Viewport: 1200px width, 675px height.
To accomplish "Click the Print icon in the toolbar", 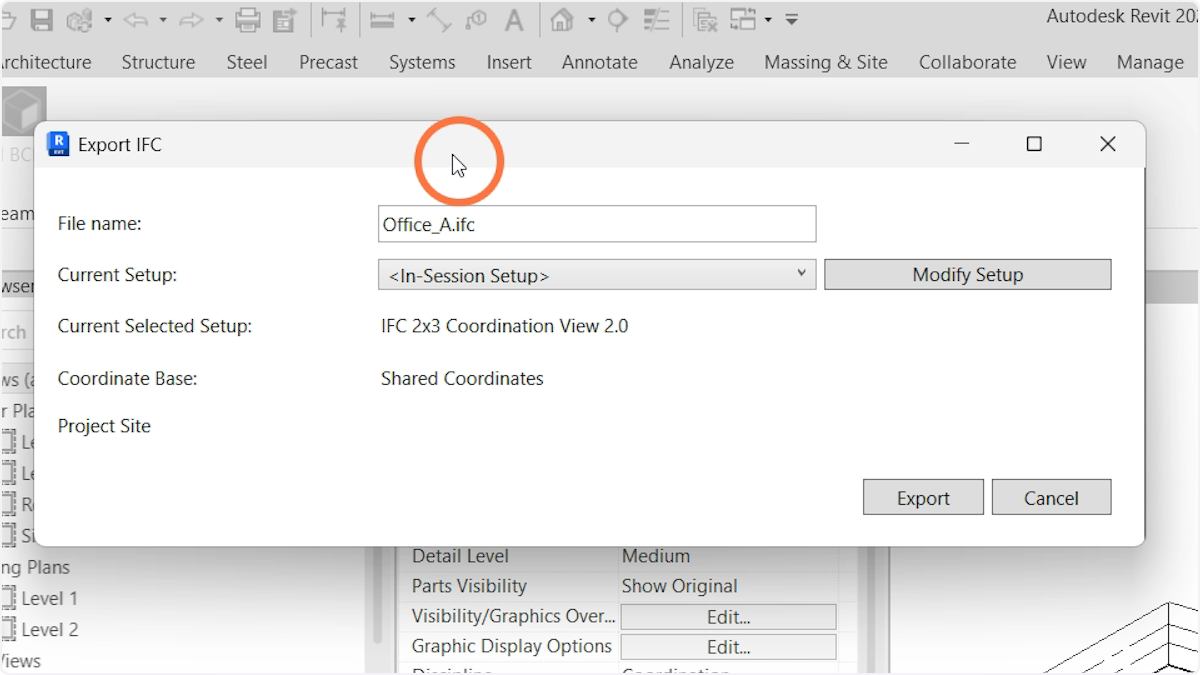I will click(248, 19).
